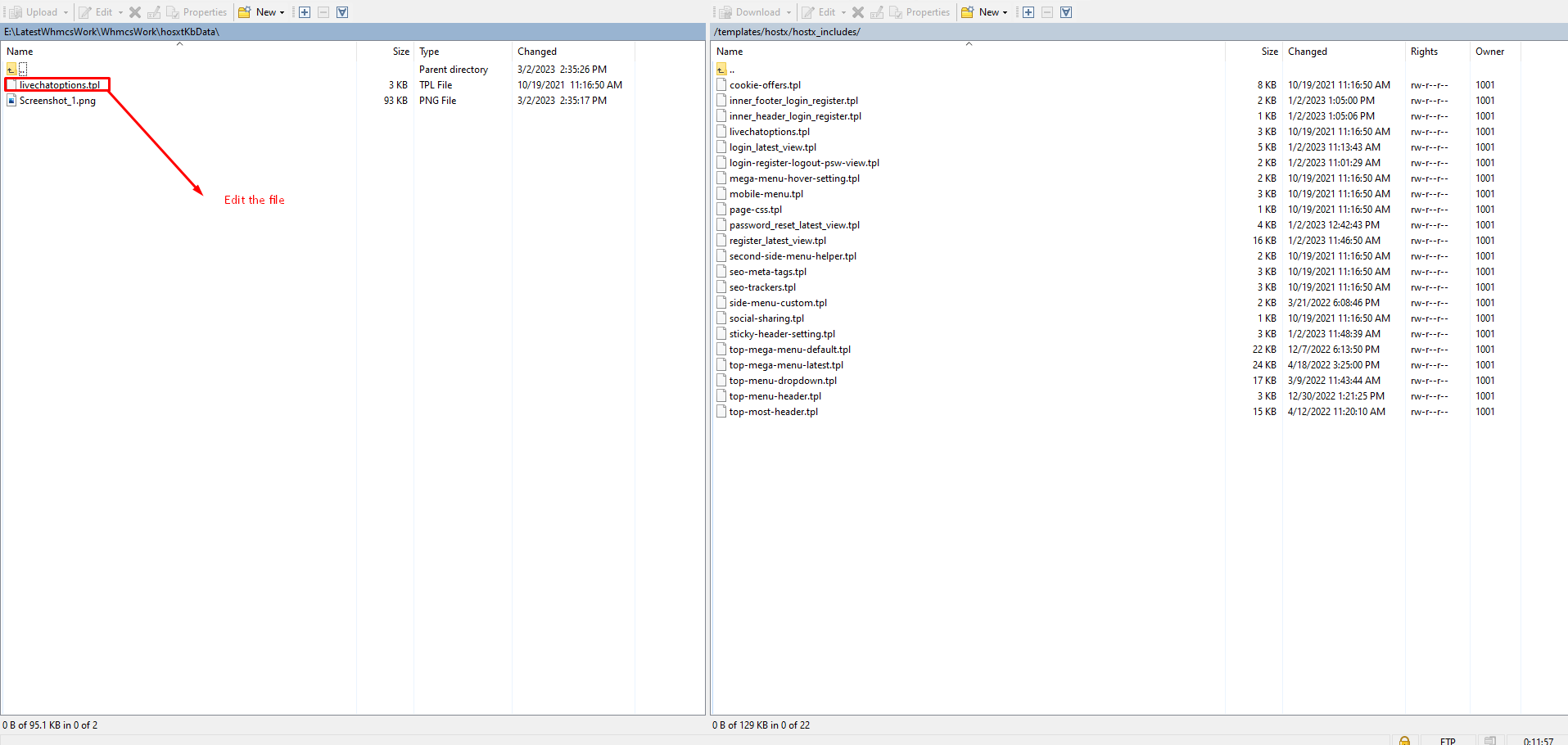Screen dimensions: 1568x745
Task: Click the local path bar E:\LatestWhmcsWork
Action: tap(111, 32)
